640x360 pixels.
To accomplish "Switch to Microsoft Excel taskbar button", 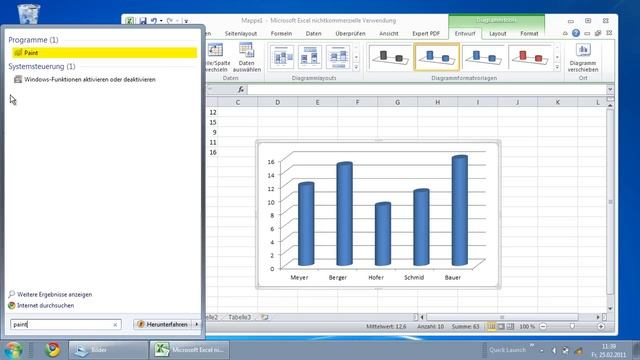I will (189, 350).
